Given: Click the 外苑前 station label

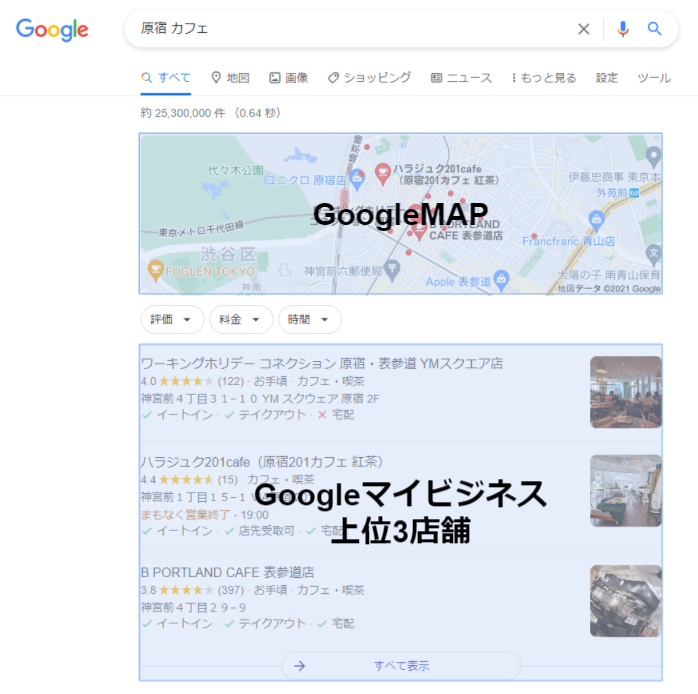Looking at the screenshot, I should [x=613, y=192].
